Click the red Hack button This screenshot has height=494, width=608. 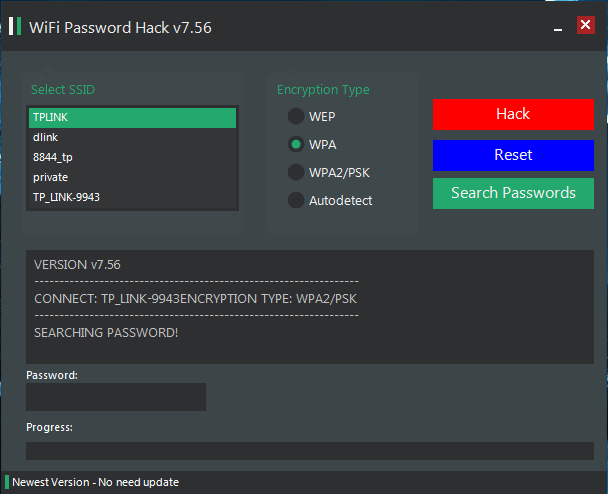513,114
